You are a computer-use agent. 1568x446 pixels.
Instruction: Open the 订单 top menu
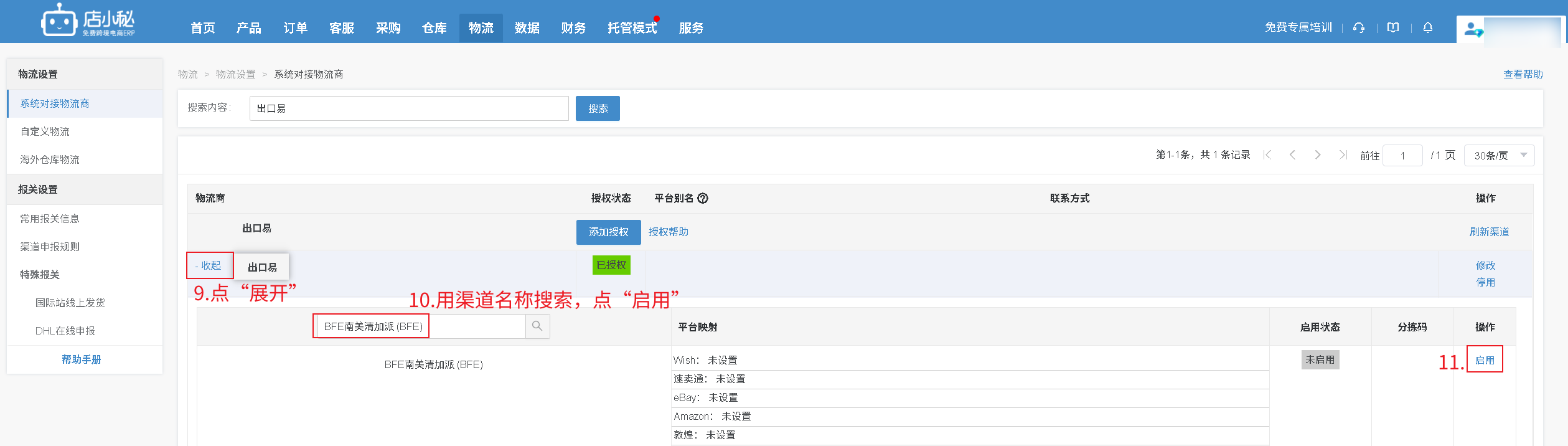click(x=295, y=28)
